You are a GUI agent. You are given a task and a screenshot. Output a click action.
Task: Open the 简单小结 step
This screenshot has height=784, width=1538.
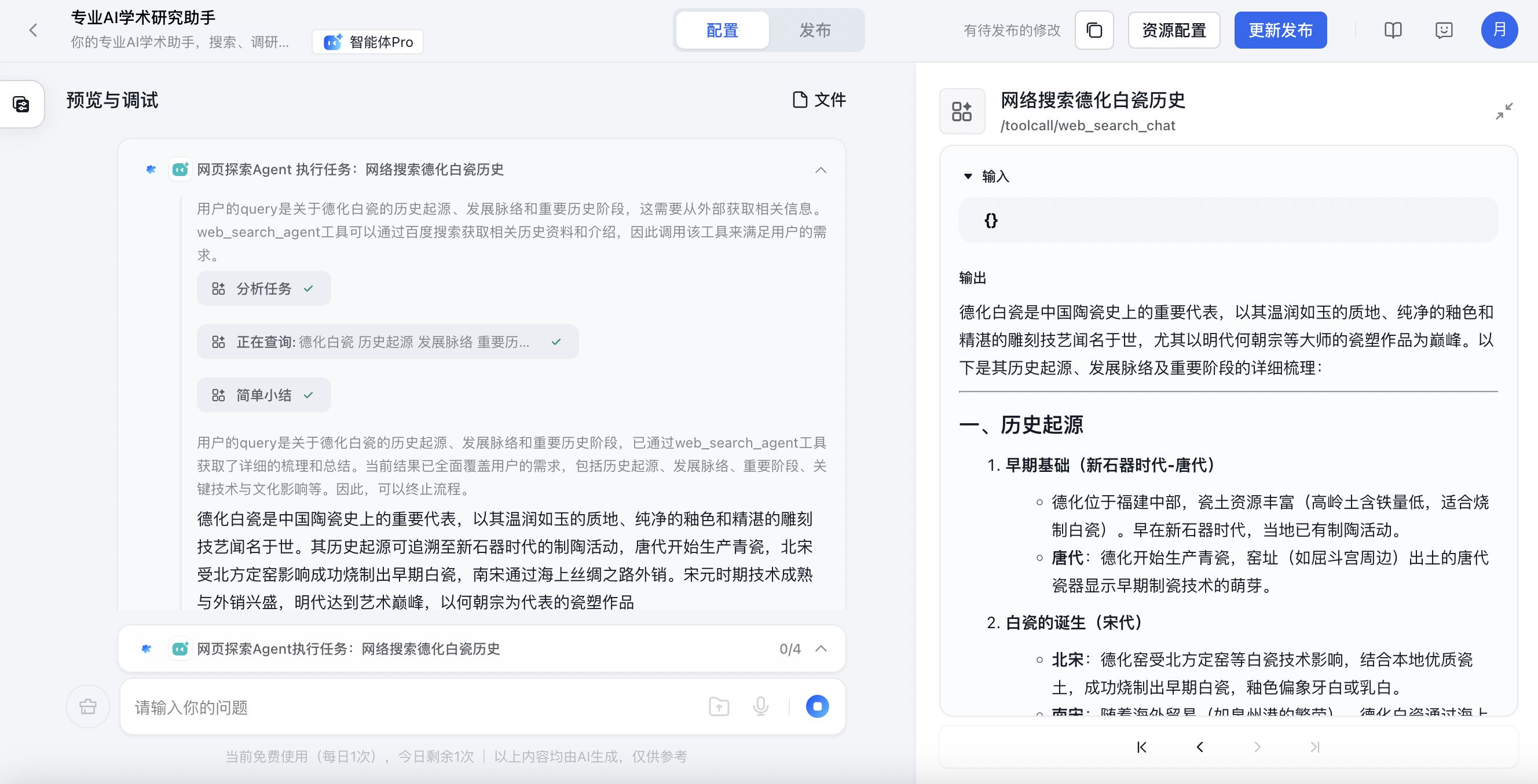pos(263,395)
